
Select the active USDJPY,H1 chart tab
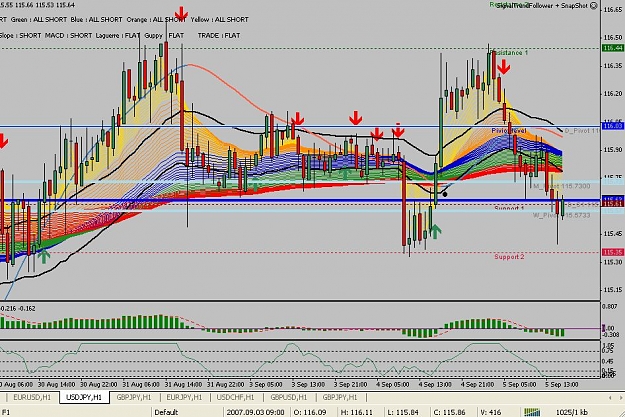coord(84,397)
